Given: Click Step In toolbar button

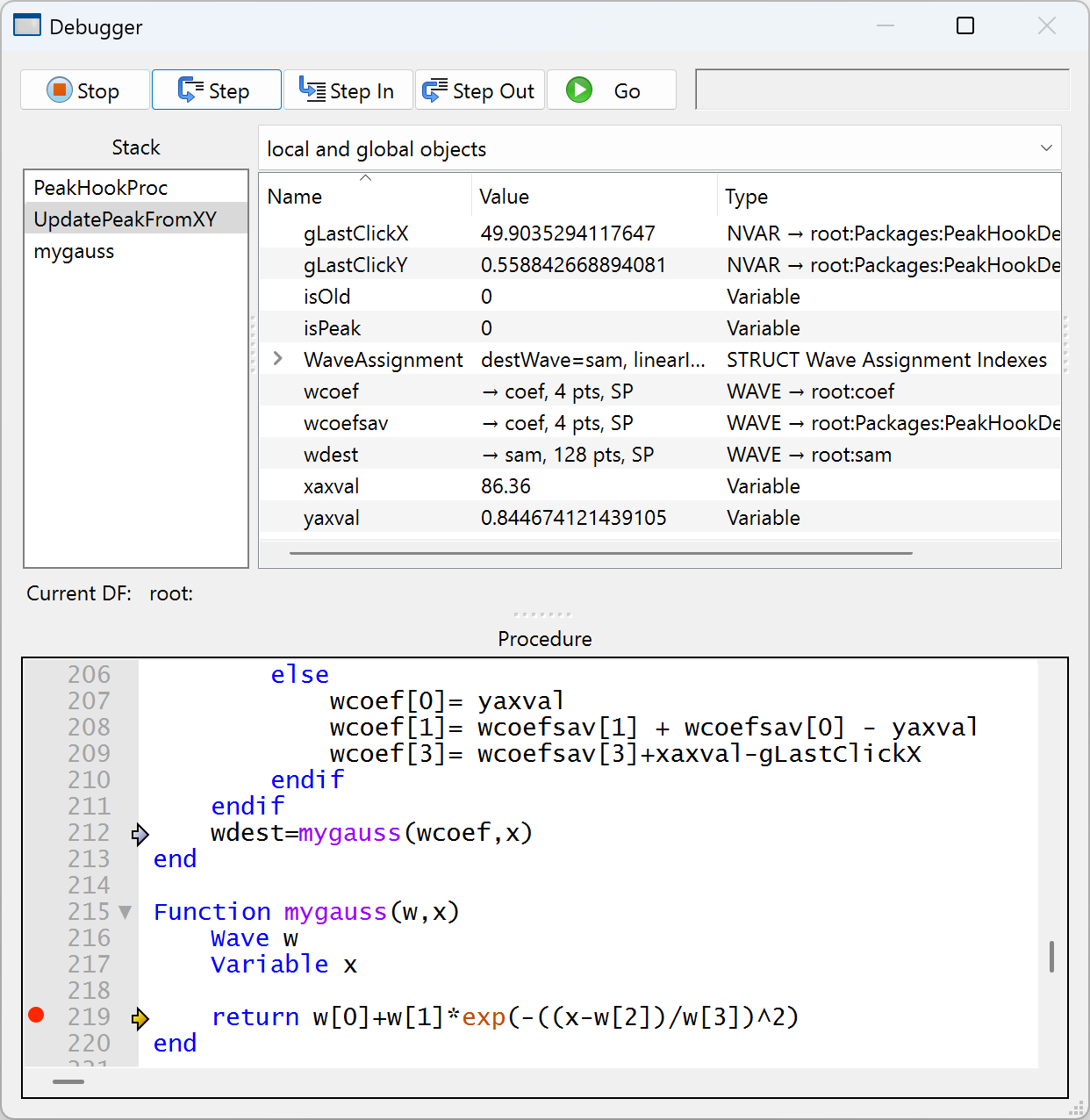Looking at the screenshot, I should 348,90.
